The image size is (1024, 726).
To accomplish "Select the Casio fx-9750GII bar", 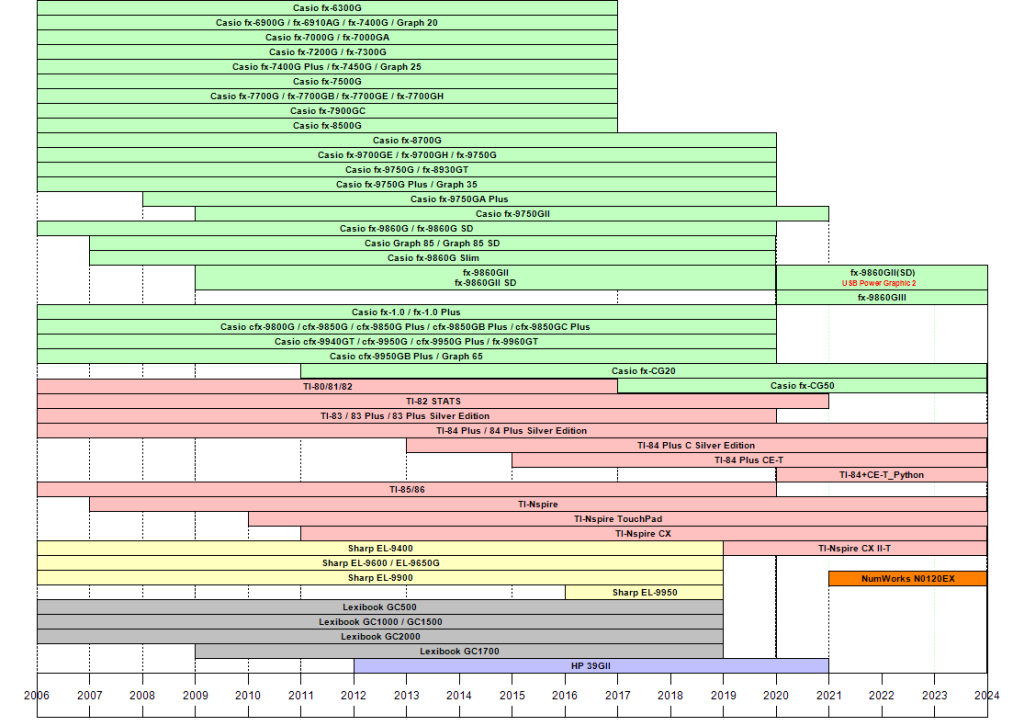I will click(x=512, y=213).
